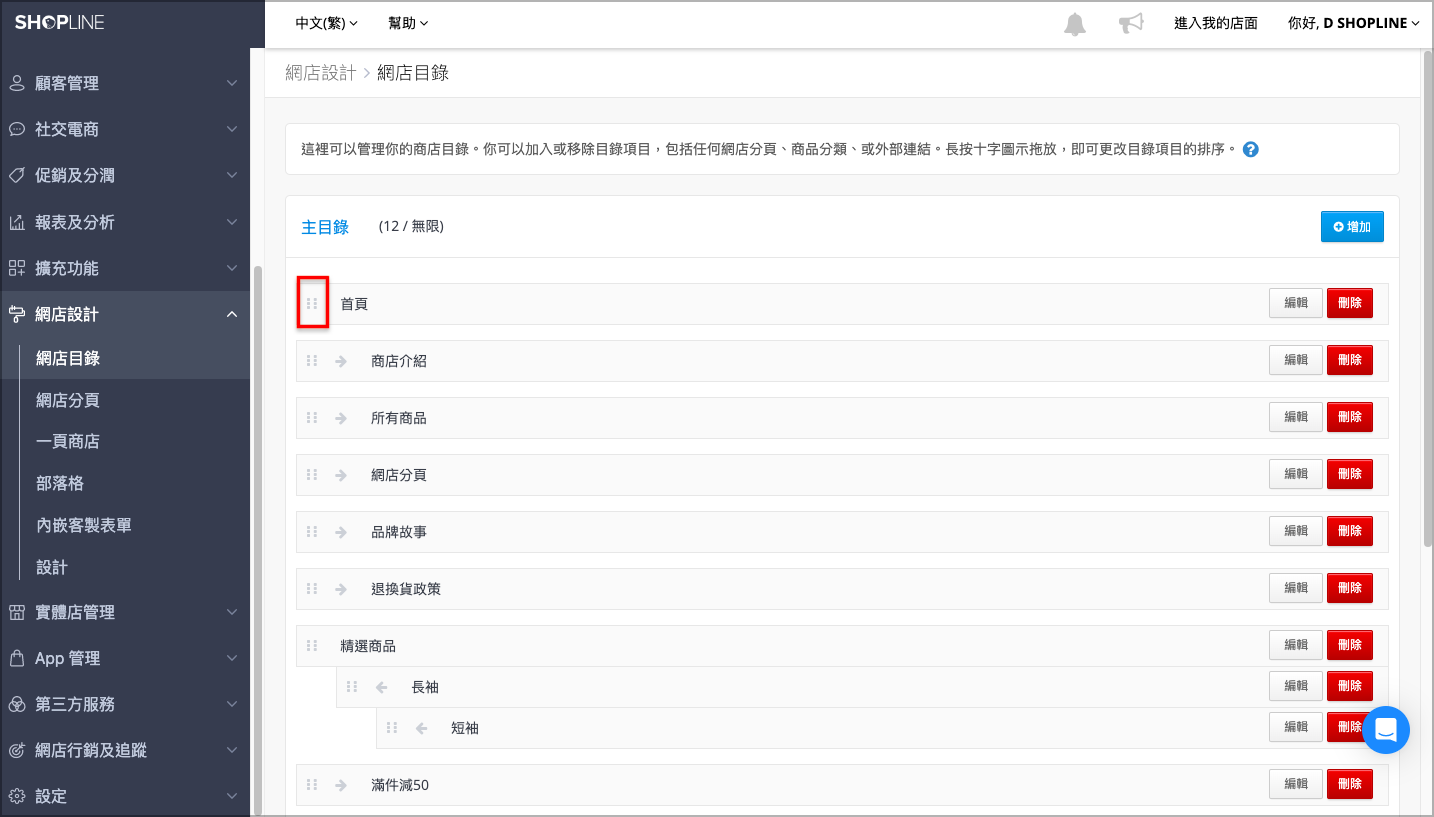The height and width of the screenshot is (817, 1434).
Task: Edit the 品牌故事 menu item
Action: [x=1295, y=531]
